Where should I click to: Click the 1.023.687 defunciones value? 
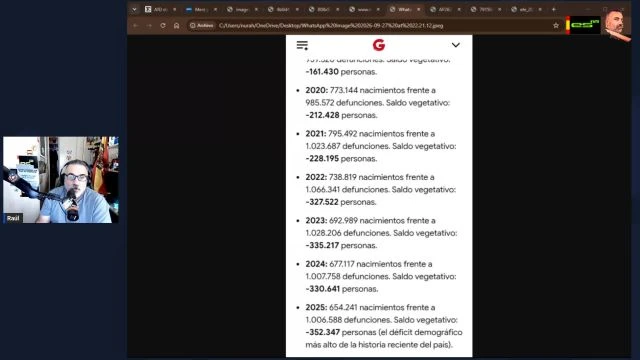click(323, 146)
